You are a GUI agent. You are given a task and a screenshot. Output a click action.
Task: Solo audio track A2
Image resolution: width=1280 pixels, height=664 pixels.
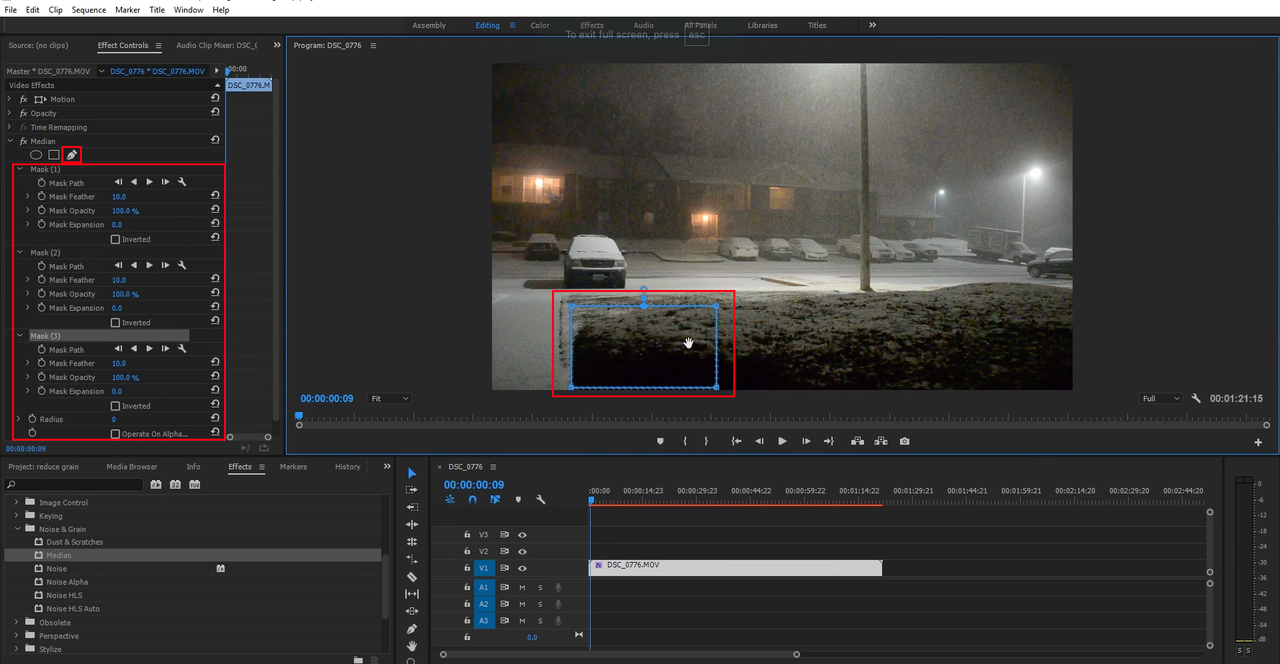(x=540, y=604)
